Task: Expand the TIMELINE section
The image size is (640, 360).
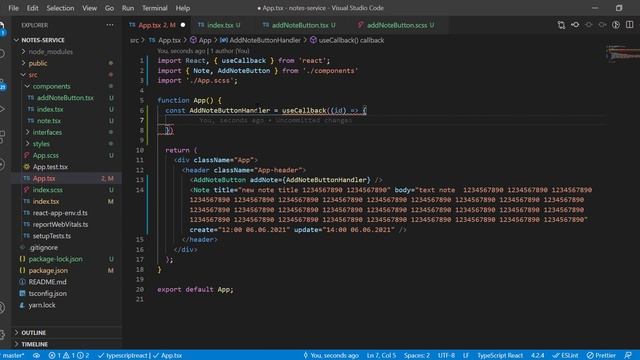Action: click(x=67, y=344)
